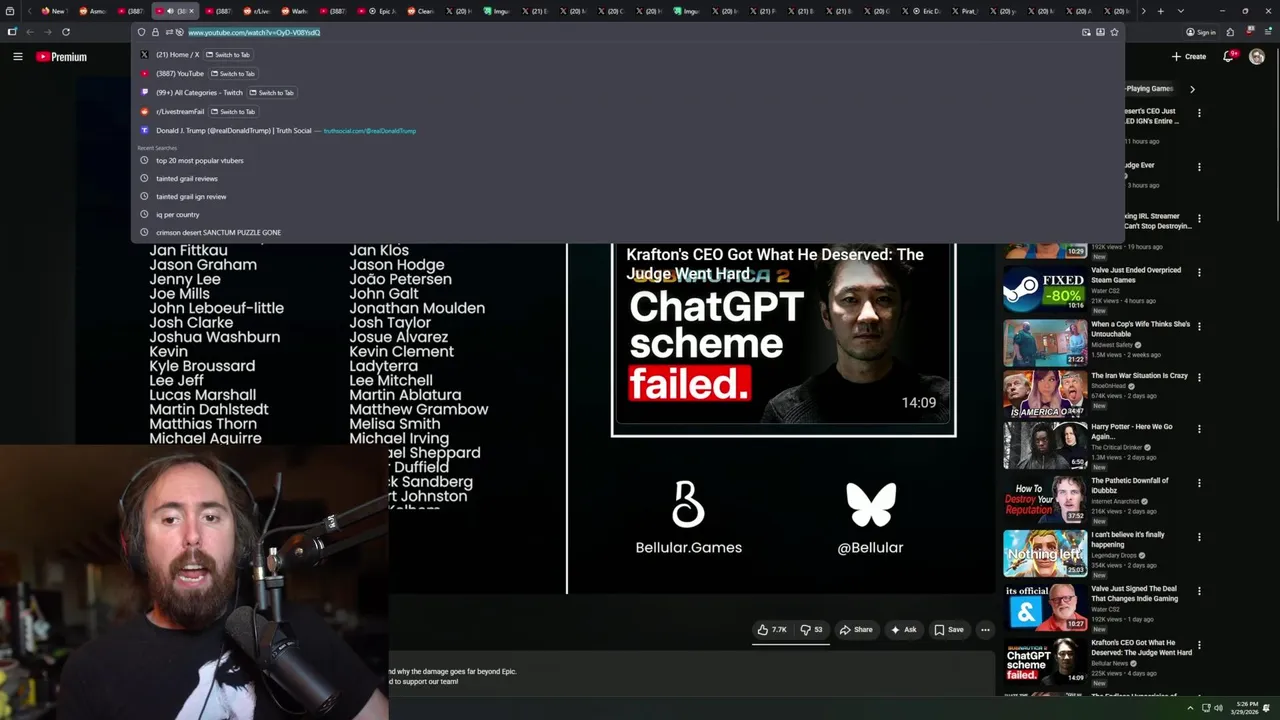
Task: Click the padlock site info icon
Action: (155, 32)
